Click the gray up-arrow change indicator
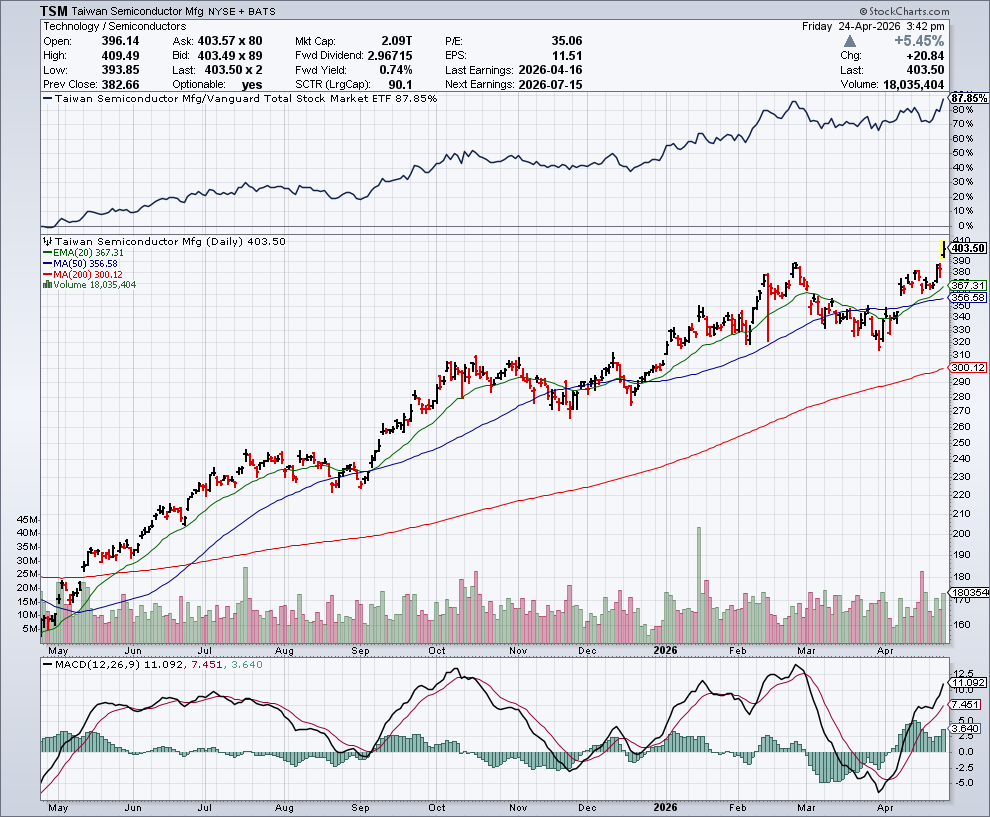 pyautogui.click(x=849, y=41)
